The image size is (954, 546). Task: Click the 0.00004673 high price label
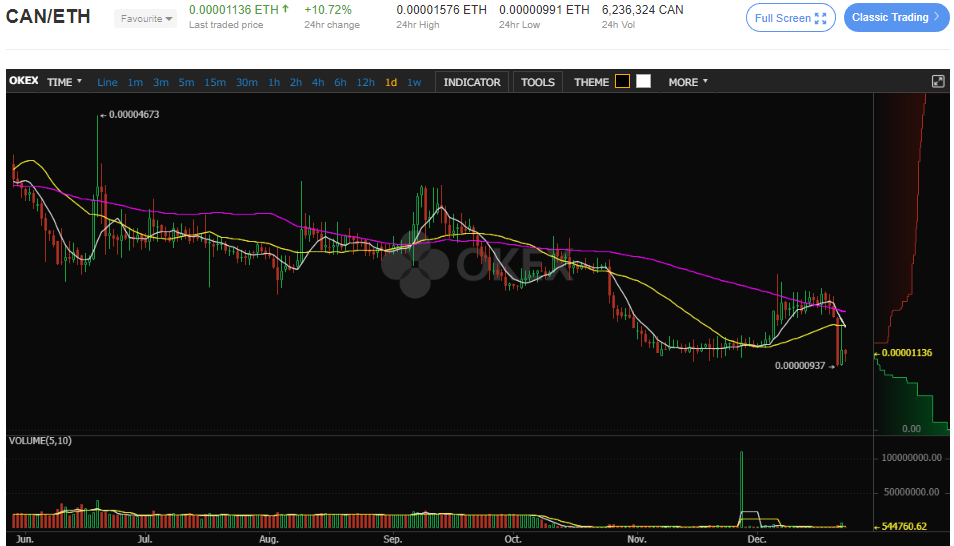[x=133, y=115]
